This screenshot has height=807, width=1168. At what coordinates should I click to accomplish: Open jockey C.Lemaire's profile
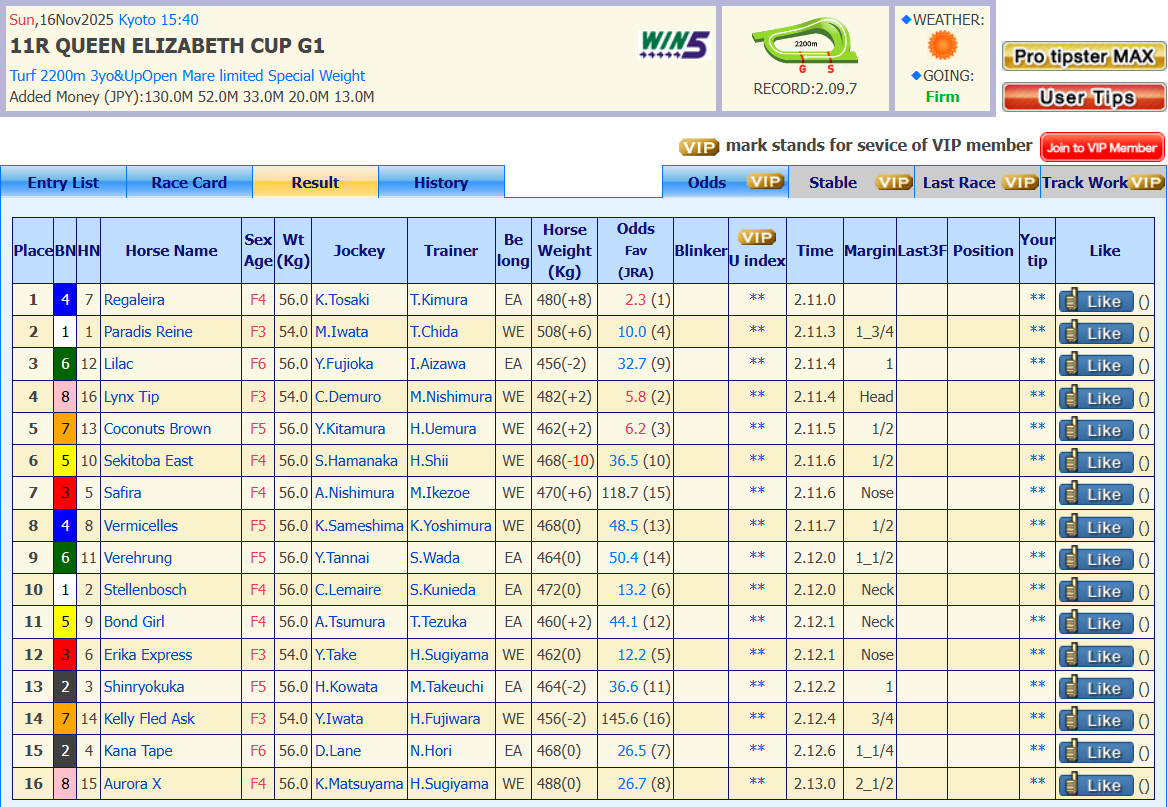click(x=348, y=589)
